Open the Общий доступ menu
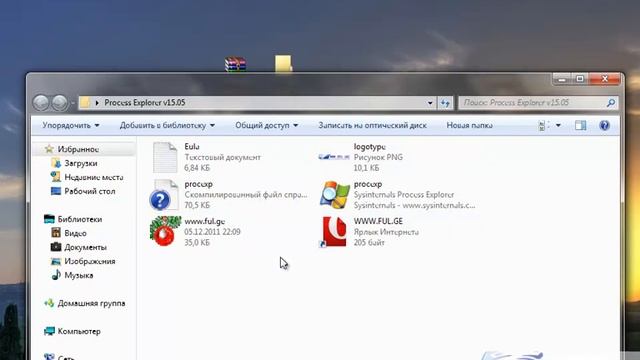Image resolution: width=640 pixels, height=360 pixels. [x=267, y=125]
